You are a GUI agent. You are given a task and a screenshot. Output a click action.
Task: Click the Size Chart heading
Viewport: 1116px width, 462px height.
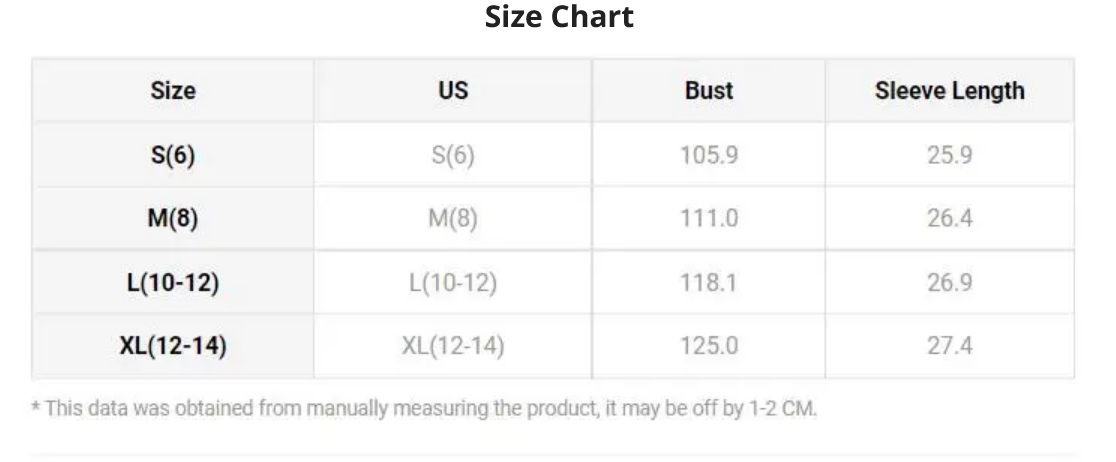559,16
